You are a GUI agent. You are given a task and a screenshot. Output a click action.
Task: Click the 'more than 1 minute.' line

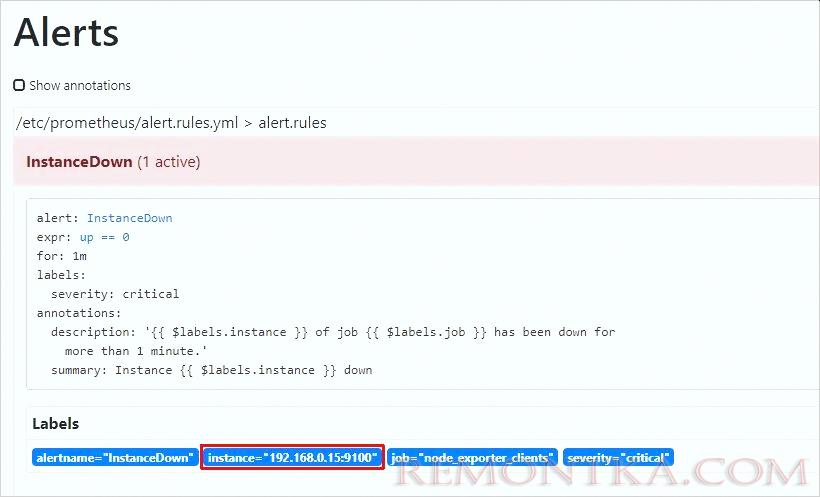click(136, 351)
